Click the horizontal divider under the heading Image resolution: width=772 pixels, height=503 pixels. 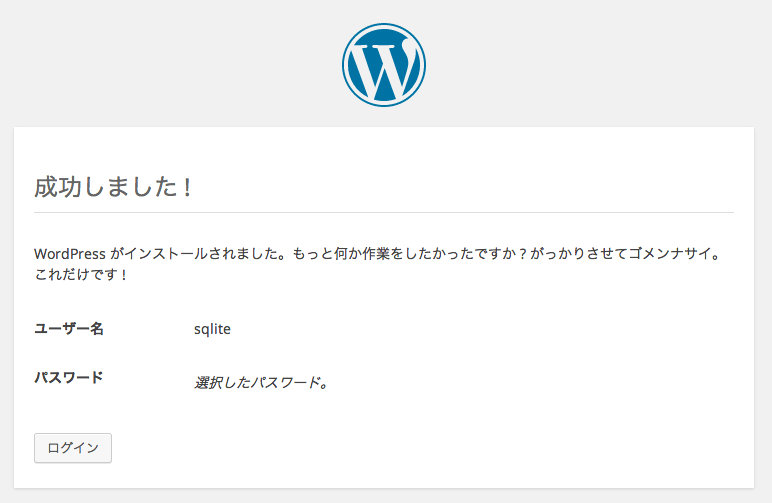click(x=384, y=213)
